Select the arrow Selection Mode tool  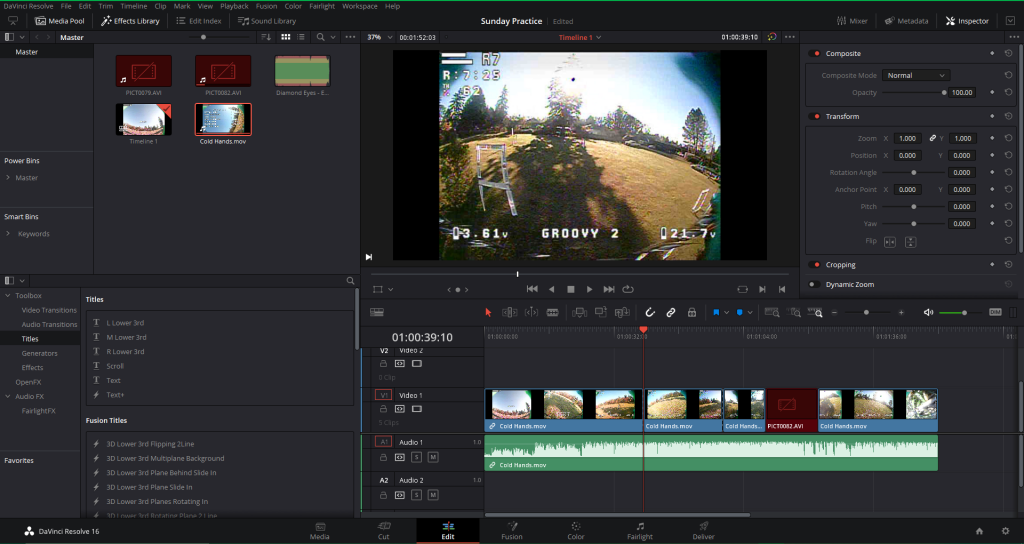pos(488,313)
